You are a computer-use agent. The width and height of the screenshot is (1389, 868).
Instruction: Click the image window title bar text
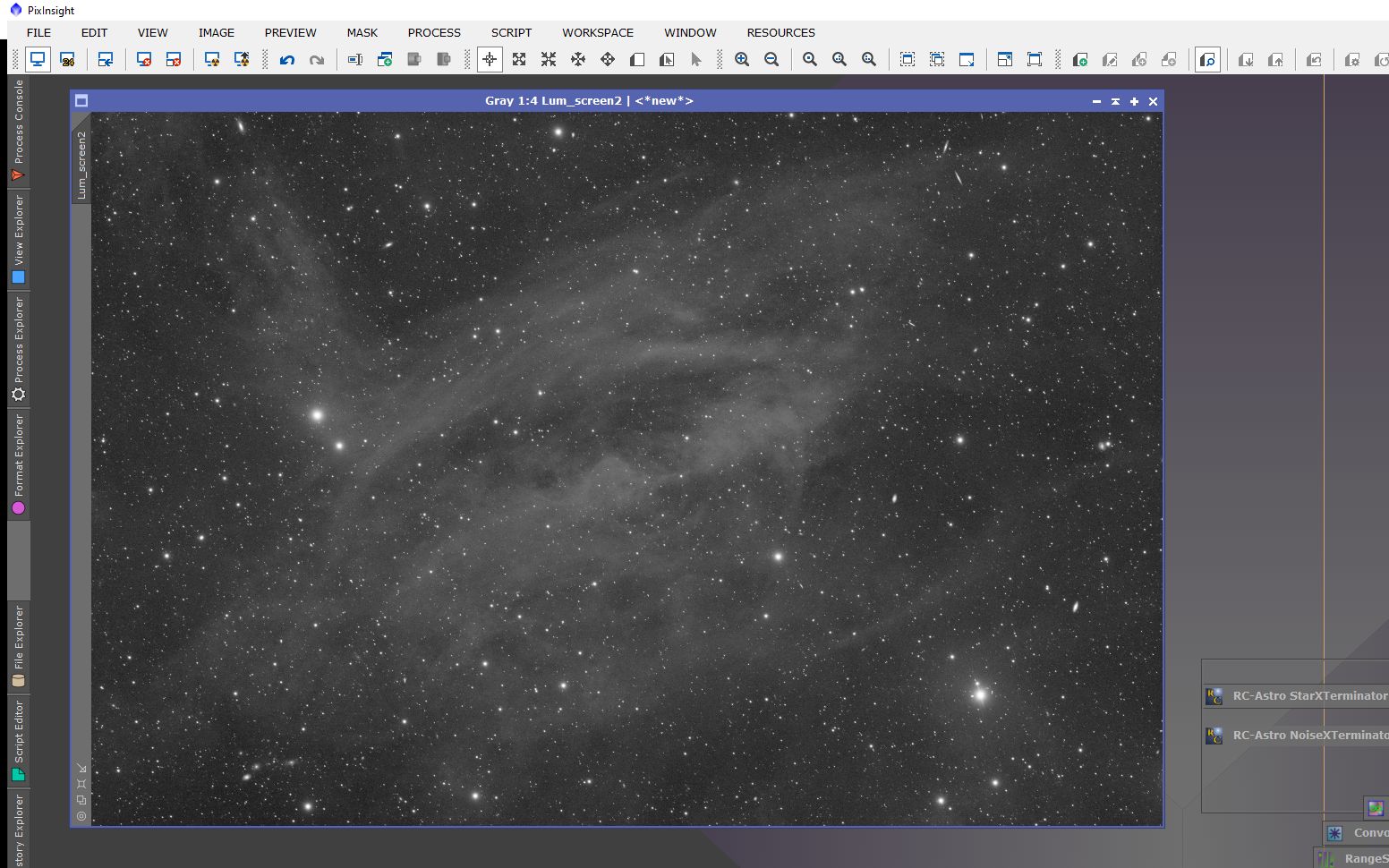pos(589,101)
